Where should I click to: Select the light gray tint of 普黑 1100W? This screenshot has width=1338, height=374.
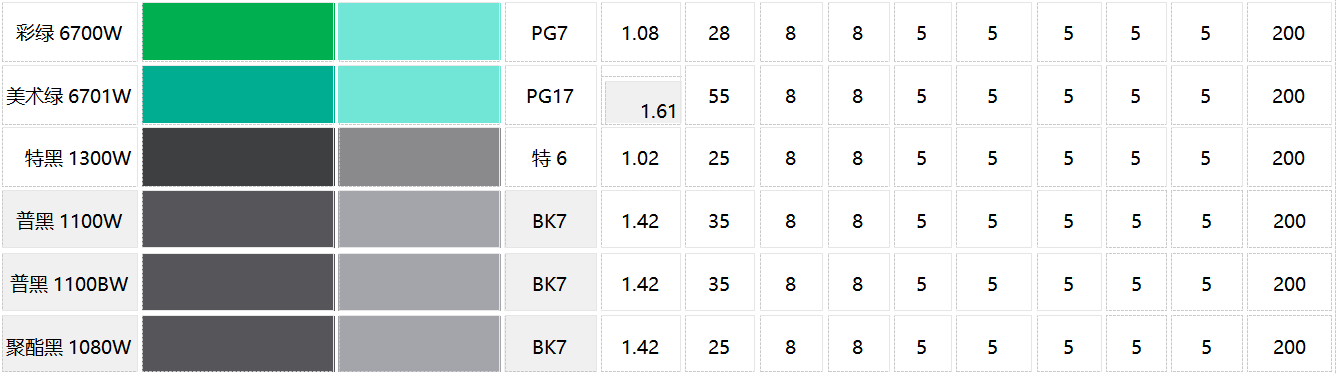click(419, 220)
